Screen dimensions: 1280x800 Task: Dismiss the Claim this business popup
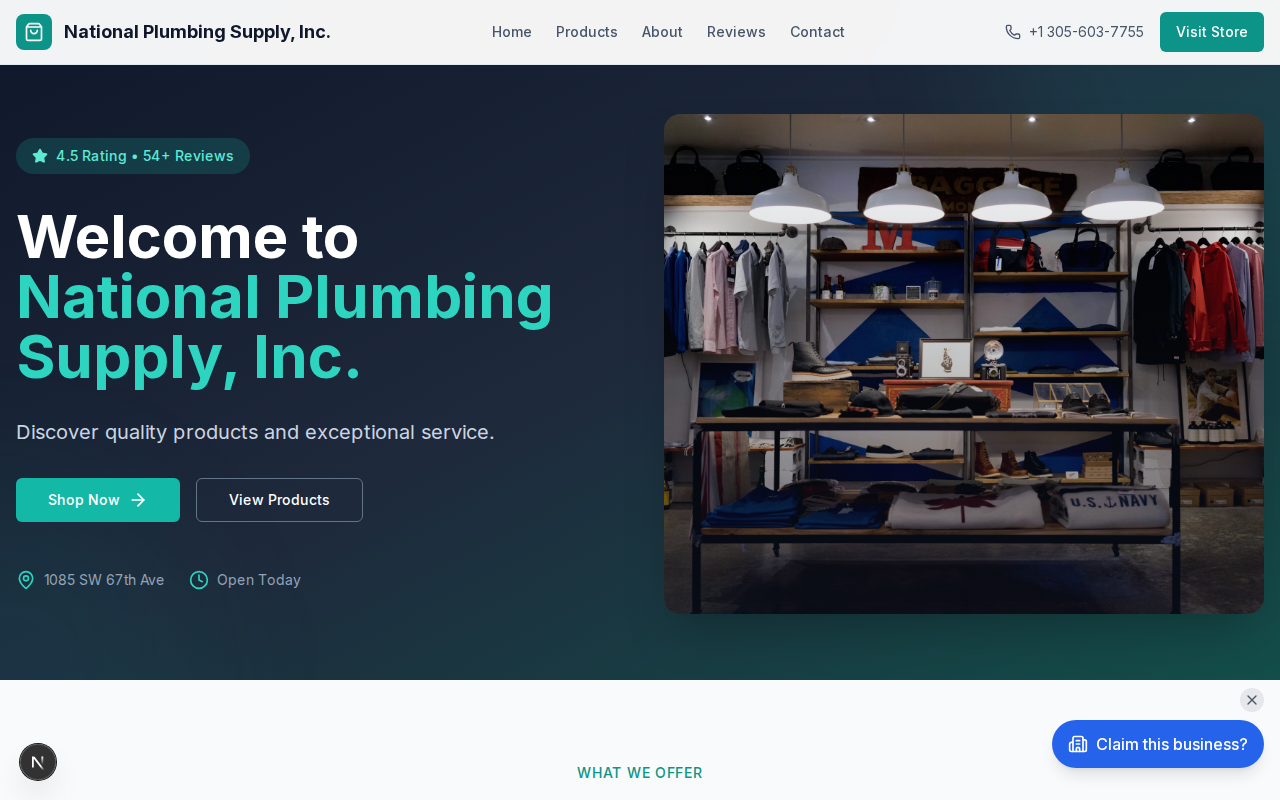(1252, 700)
